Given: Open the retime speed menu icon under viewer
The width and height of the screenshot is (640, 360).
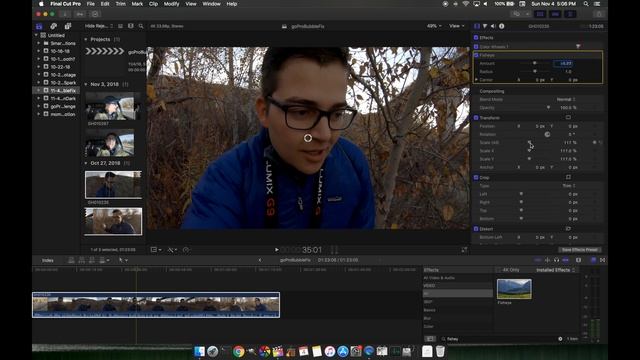Looking at the screenshot, I should pyautogui.click(x=187, y=249).
